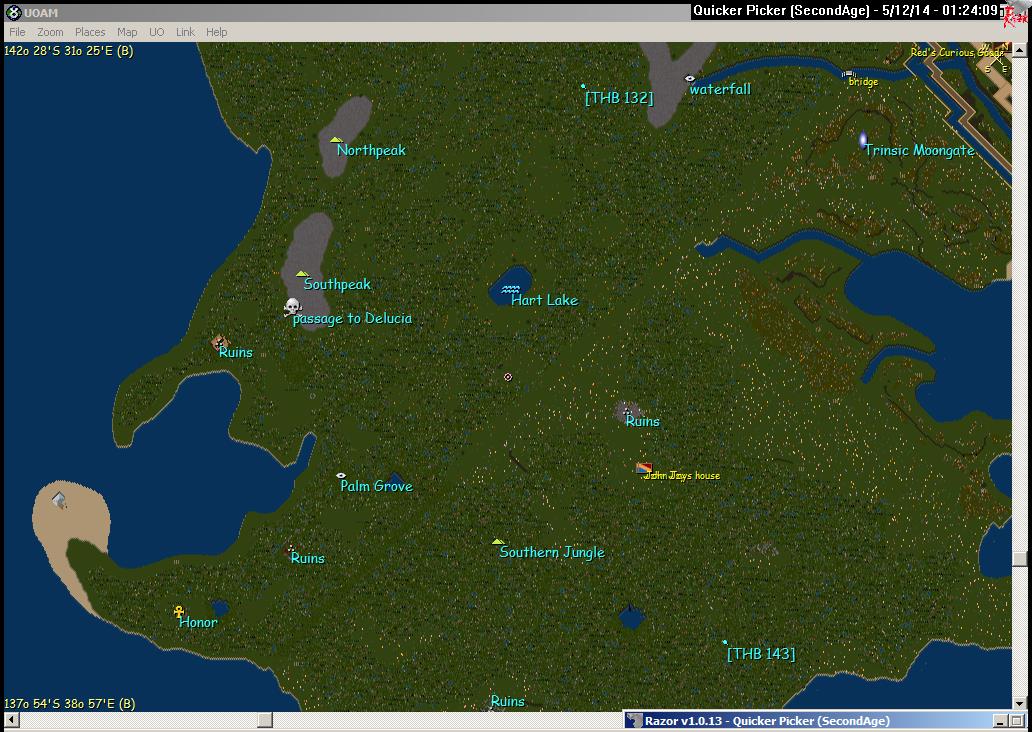The width and height of the screenshot is (1032, 732).
Task: Open the Zoom menu
Action: point(50,32)
